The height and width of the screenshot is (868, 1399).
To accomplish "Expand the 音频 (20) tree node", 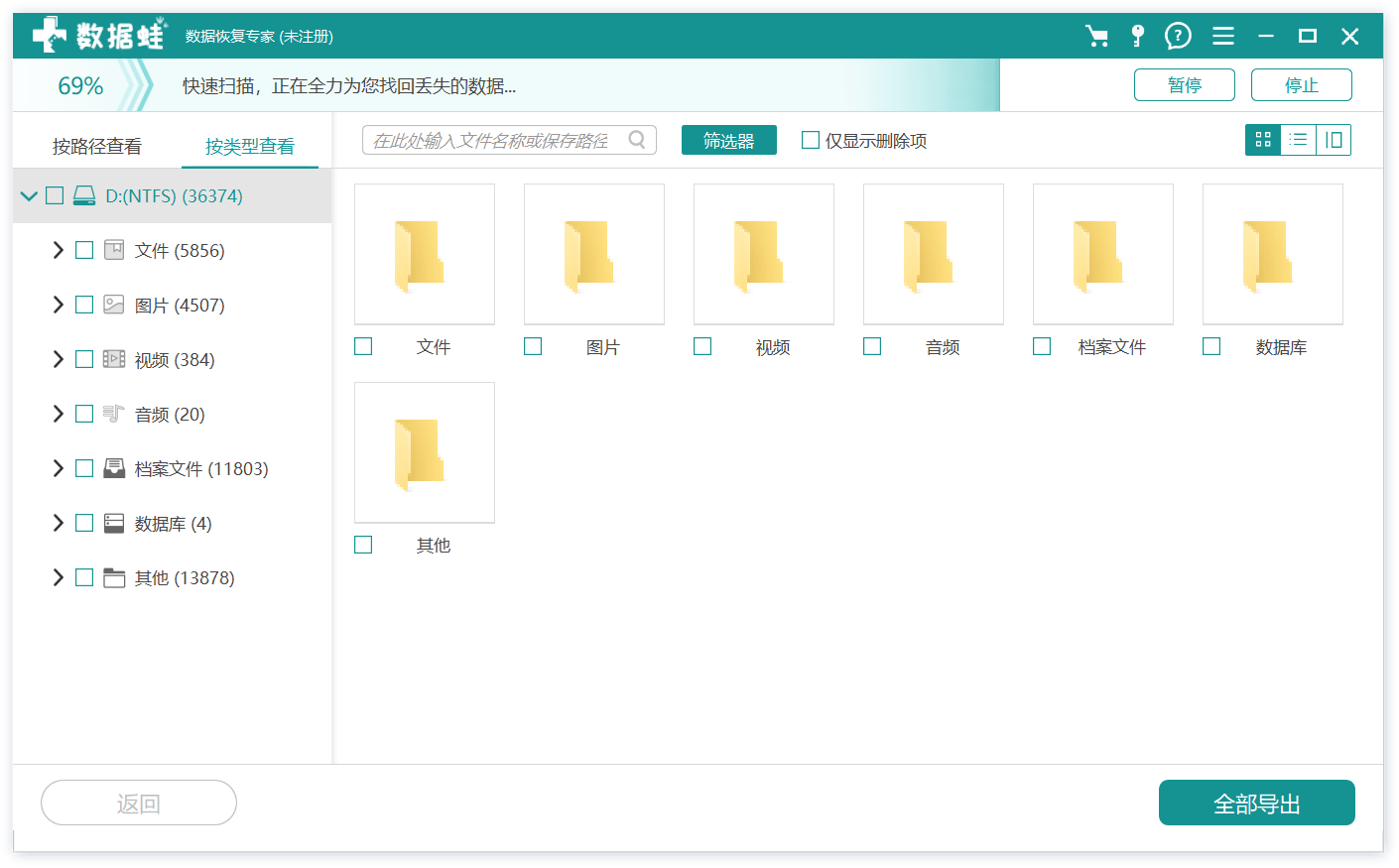I will click(58, 414).
